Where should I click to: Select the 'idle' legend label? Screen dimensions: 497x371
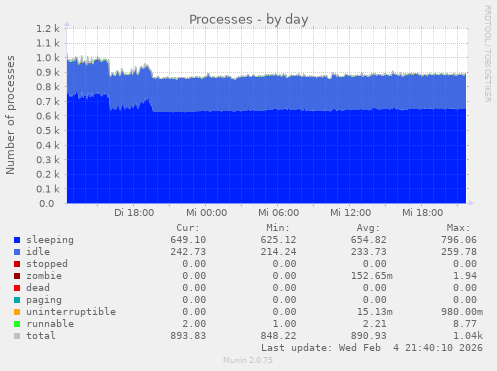38,252
